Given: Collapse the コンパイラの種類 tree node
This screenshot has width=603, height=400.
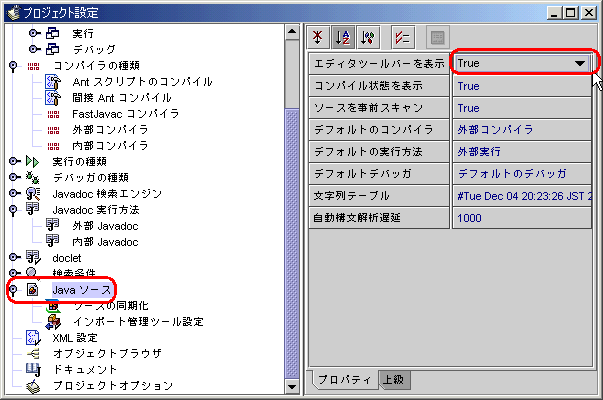Looking at the screenshot, I should (13, 66).
